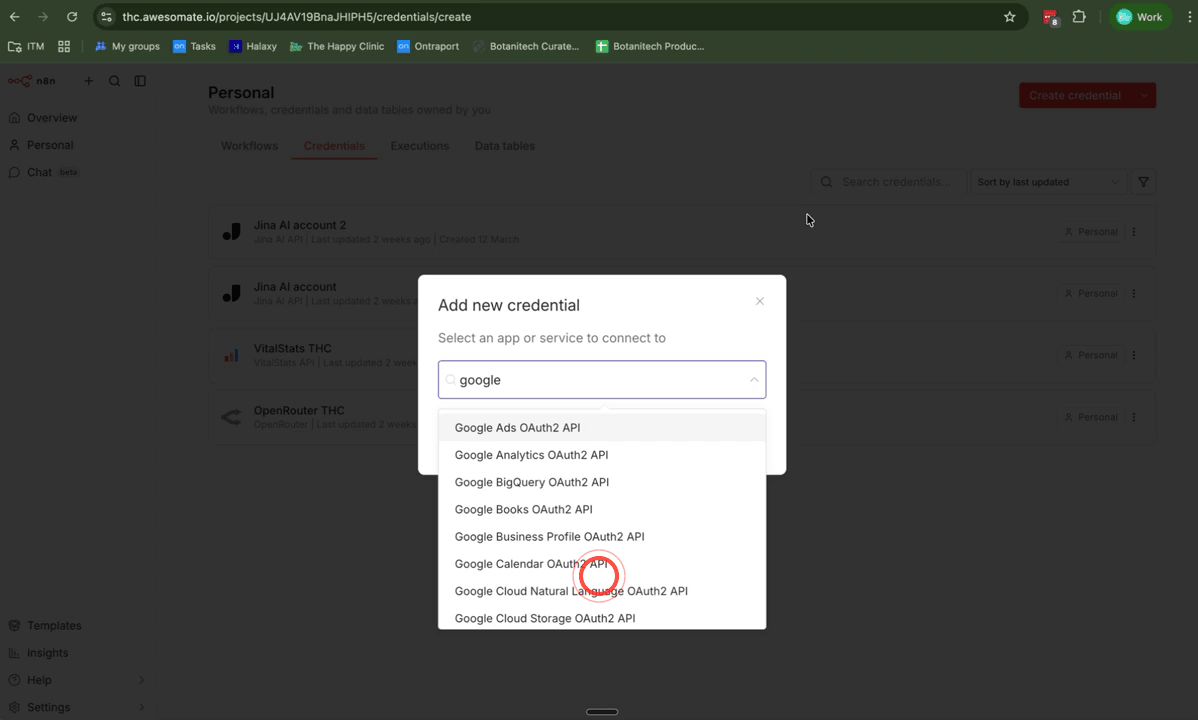Open new item creation via plus icon
The width and height of the screenshot is (1198, 720).
coord(88,81)
